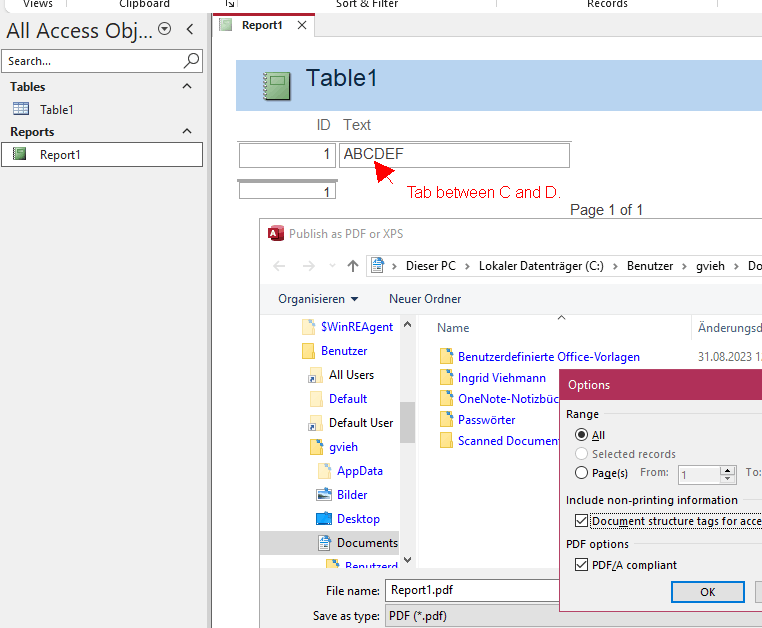This screenshot has width=762, height=628.
Task: Click the back navigation arrow
Action: (x=279, y=266)
